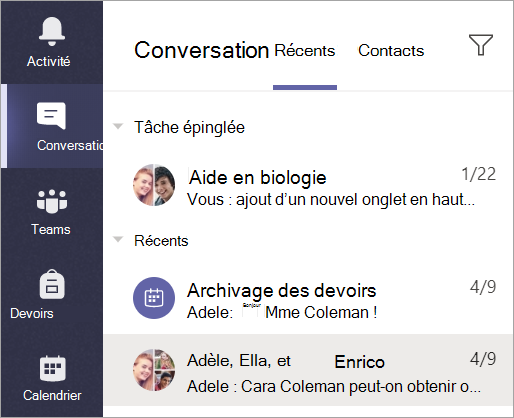Collapse the Tâche épinglée section arrow
The height and width of the screenshot is (418, 514).
pyautogui.click(x=118, y=126)
